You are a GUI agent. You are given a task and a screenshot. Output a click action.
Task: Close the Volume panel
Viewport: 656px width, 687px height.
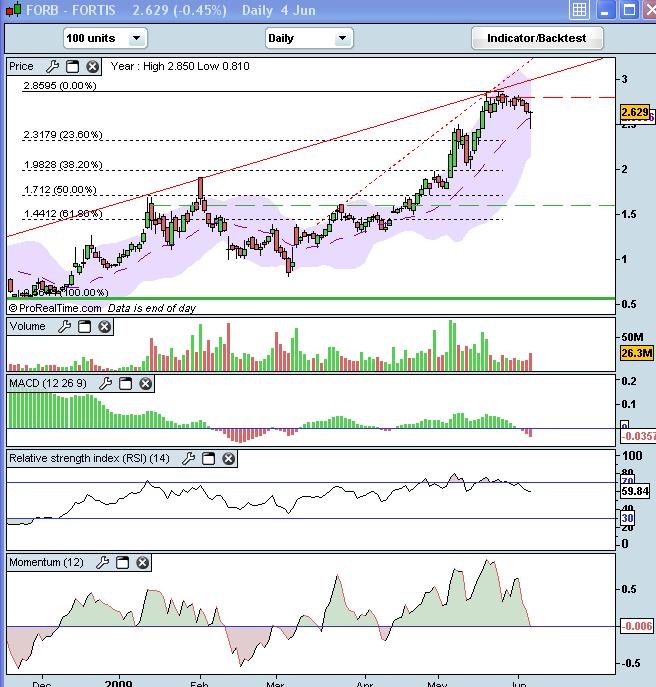[x=104, y=326]
